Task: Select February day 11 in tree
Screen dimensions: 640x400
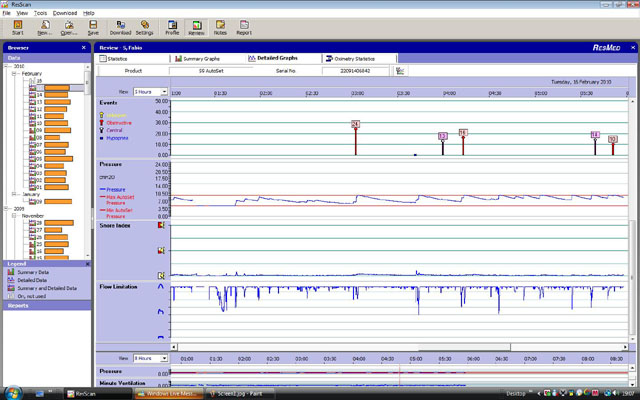Action: [47, 116]
